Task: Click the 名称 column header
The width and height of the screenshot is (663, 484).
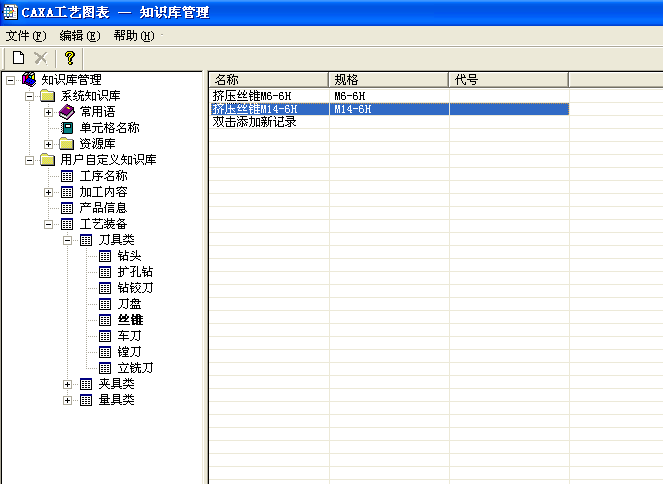Action: pos(268,79)
